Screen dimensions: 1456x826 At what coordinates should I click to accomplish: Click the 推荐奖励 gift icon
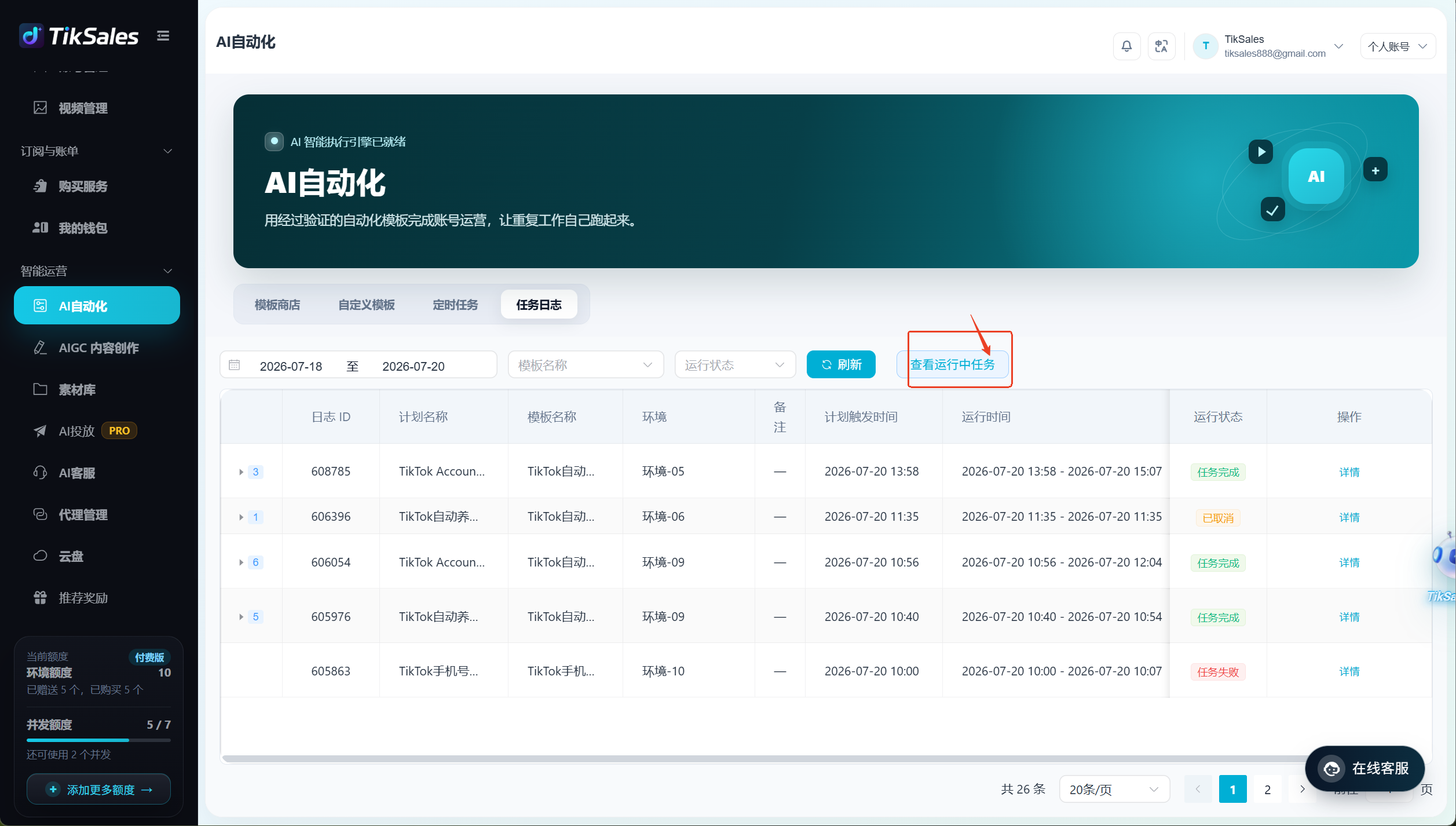[x=40, y=598]
